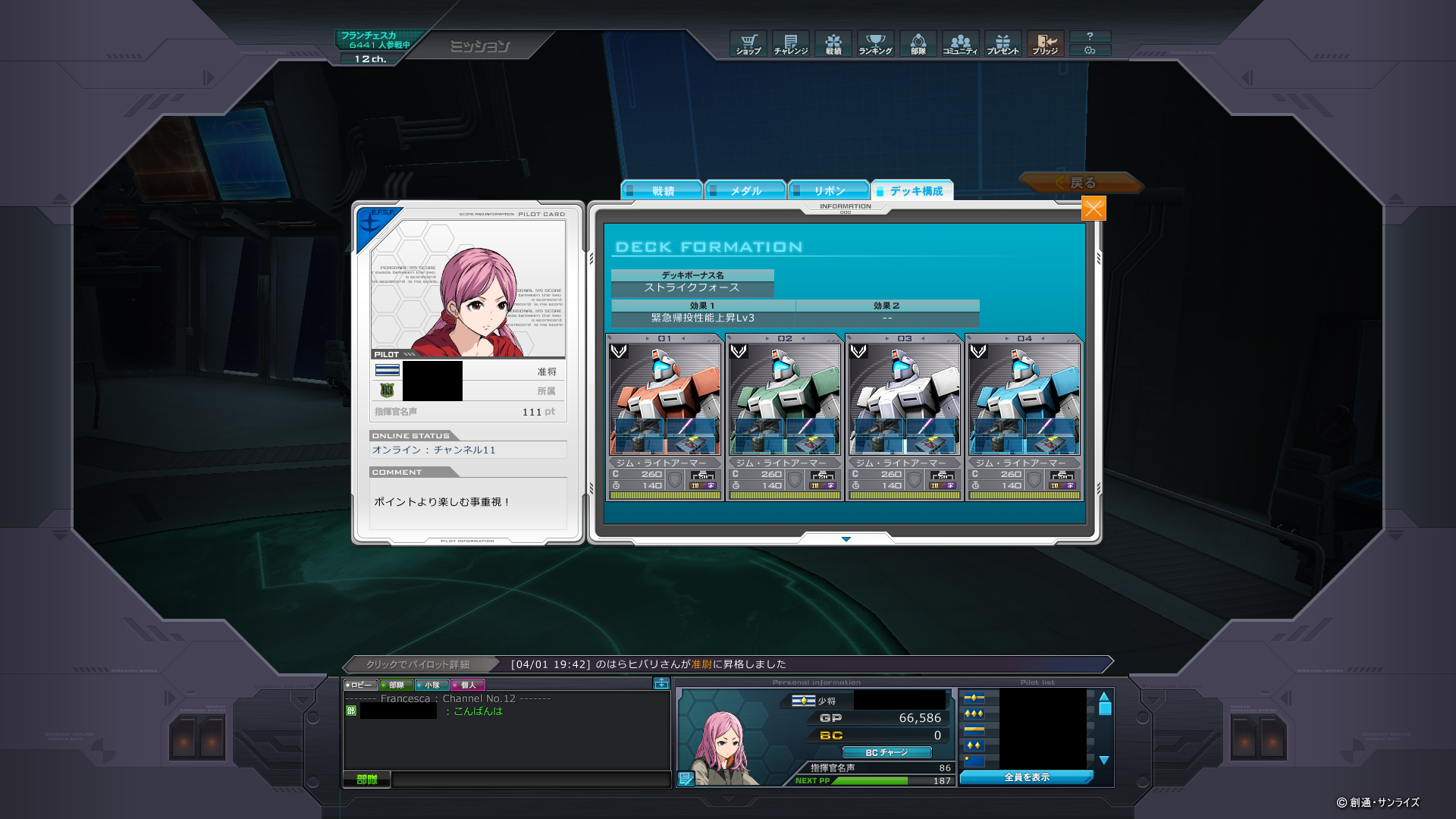Expand the information panel with bottom arrow
The width and height of the screenshot is (1456, 819).
coord(846,539)
